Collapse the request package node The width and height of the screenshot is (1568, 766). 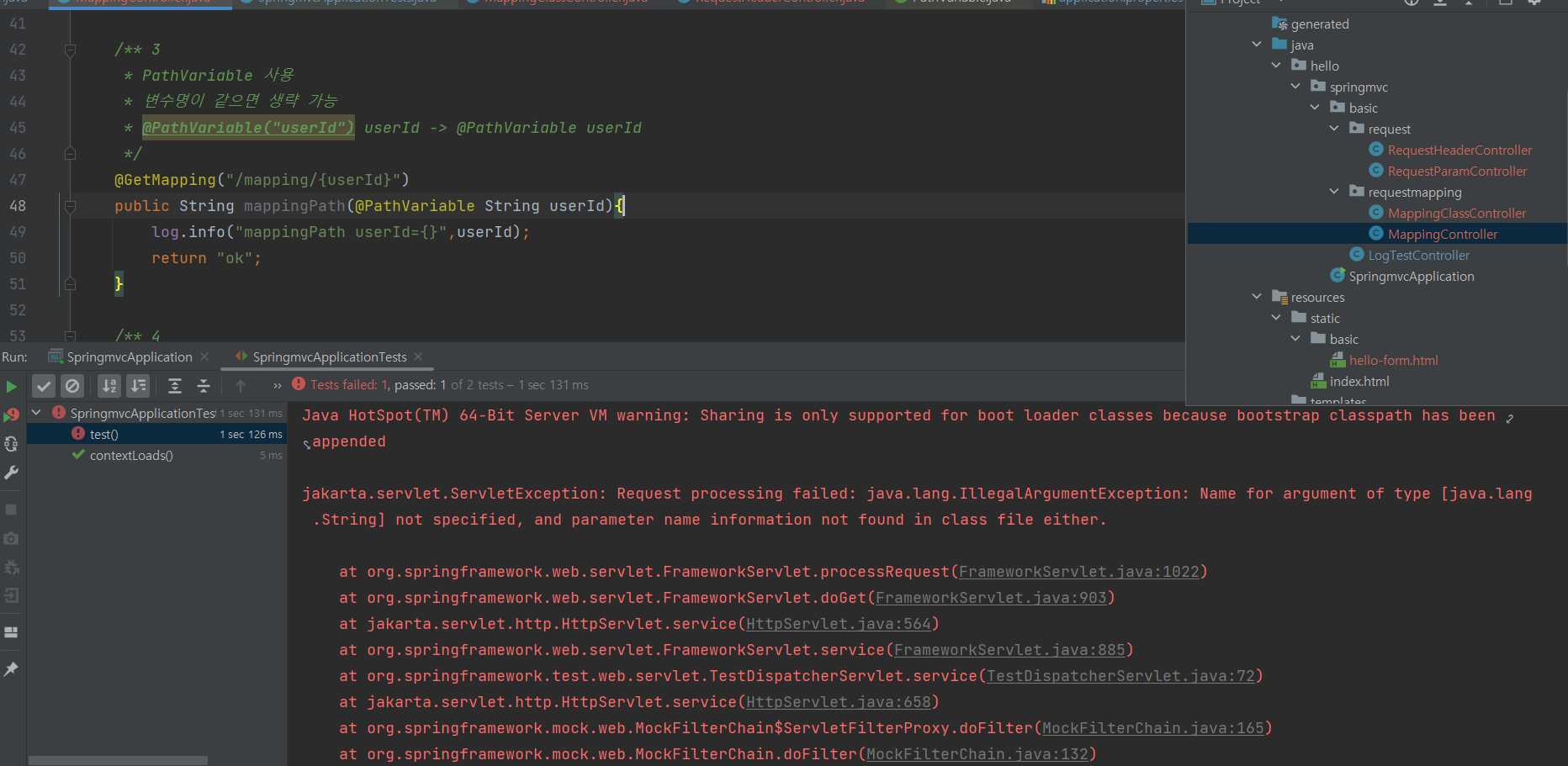[x=1334, y=129]
